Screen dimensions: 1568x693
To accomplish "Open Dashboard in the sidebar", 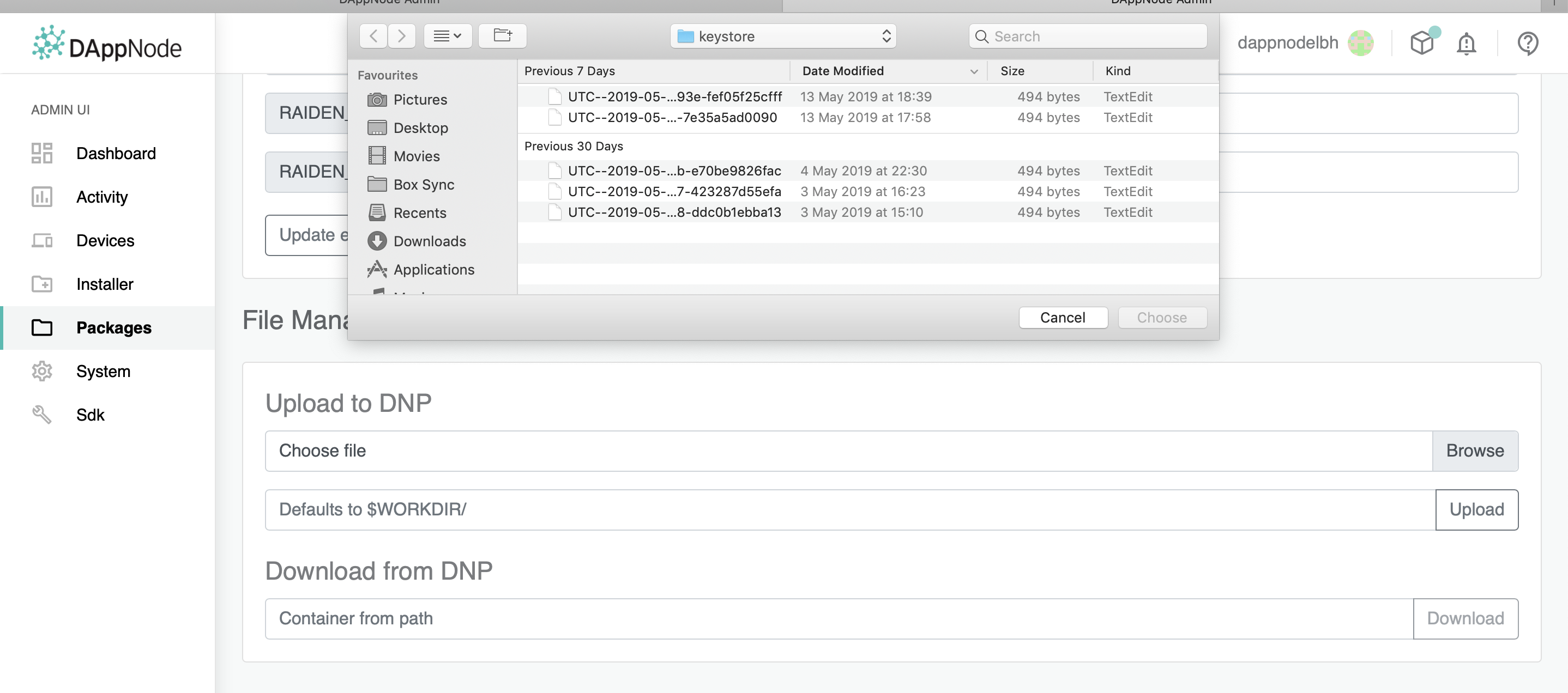I will pyautogui.click(x=116, y=153).
